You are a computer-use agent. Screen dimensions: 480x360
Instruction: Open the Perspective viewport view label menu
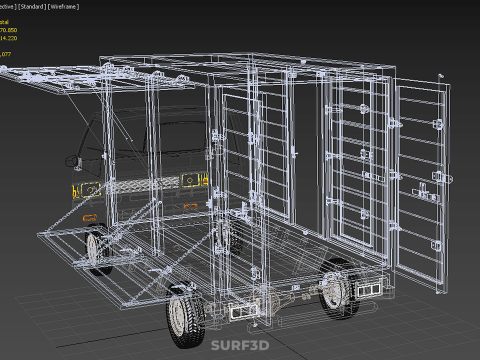click(7, 7)
